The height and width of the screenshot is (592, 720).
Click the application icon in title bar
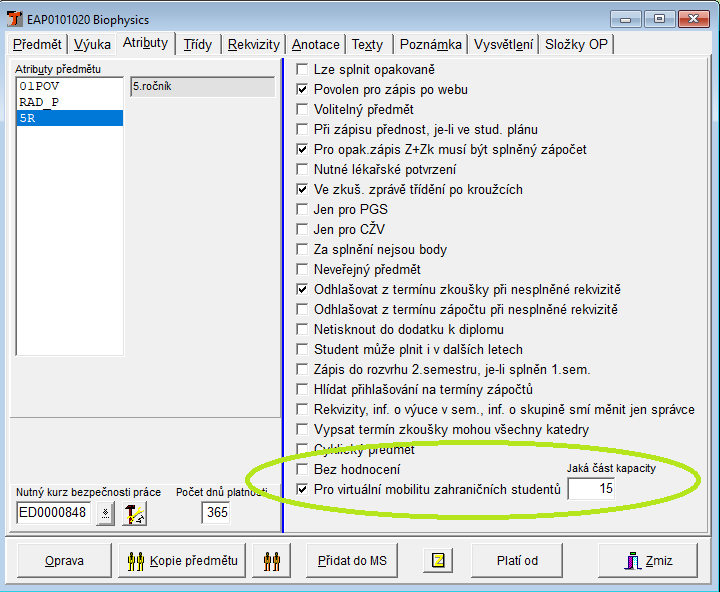coord(13,18)
